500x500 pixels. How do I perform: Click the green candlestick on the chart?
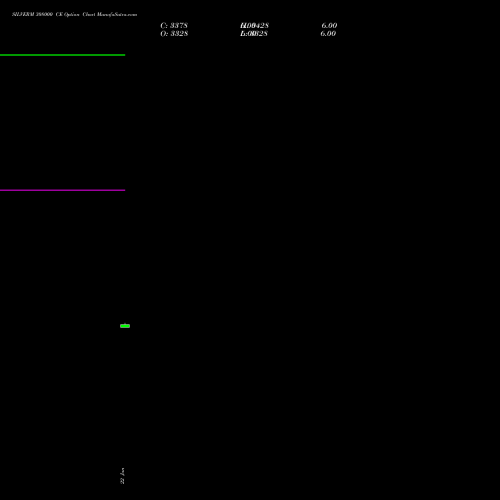coord(125,326)
